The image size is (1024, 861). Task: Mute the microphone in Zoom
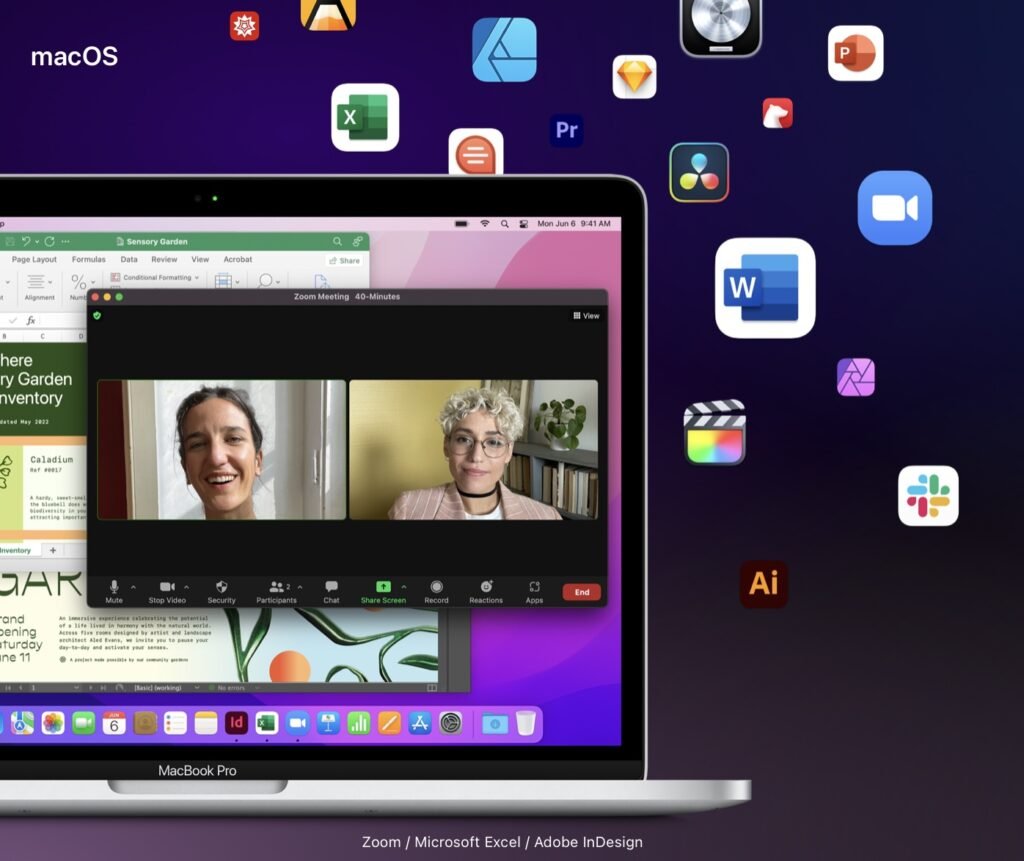[114, 591]
